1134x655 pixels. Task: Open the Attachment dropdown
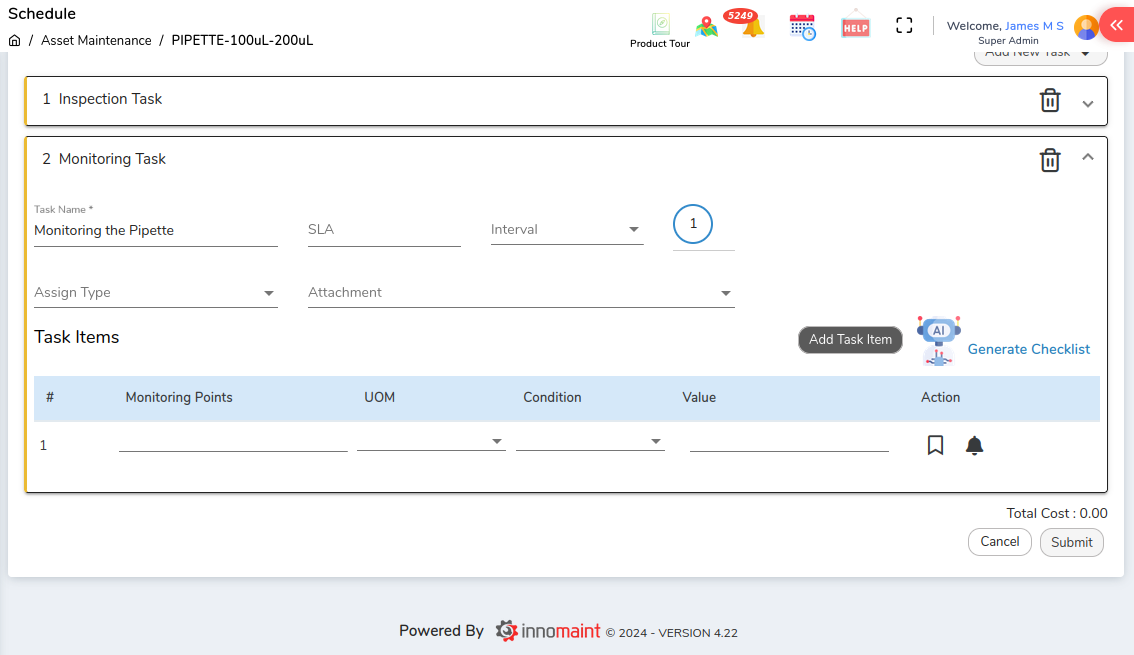click(520, 293)
